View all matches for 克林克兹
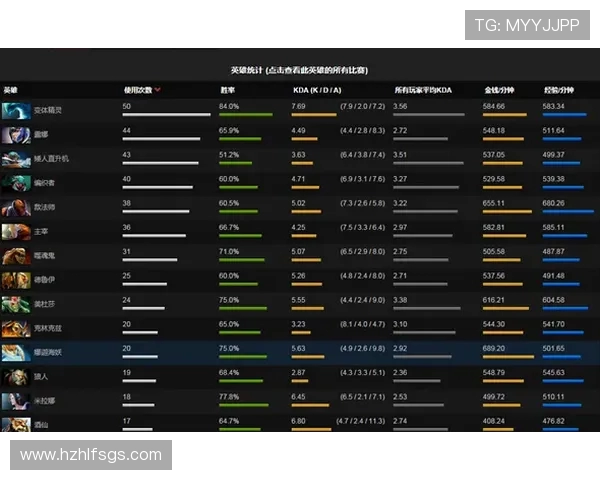 pos(47,328)
